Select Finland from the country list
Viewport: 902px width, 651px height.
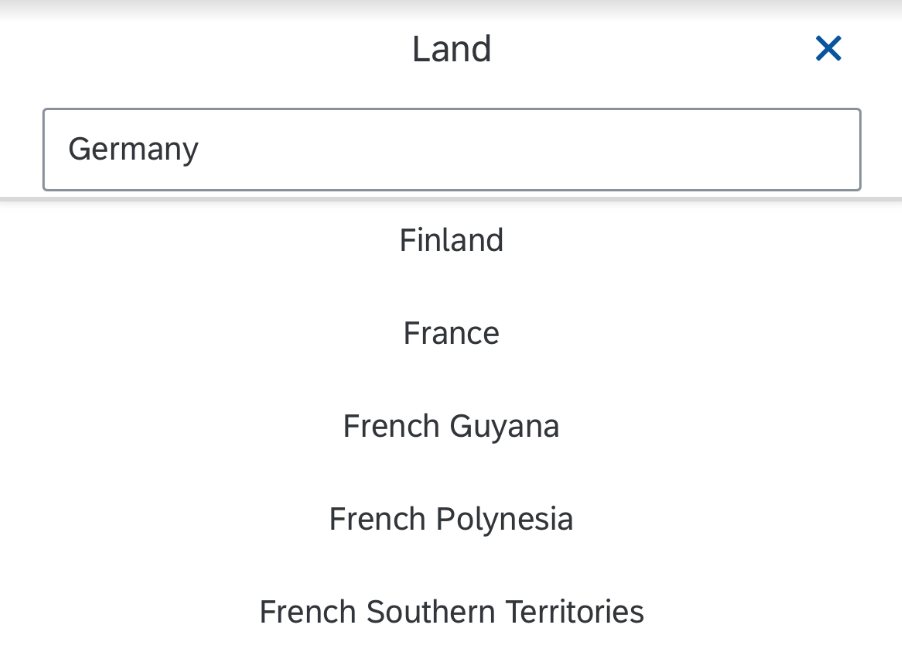pos(451,240)
